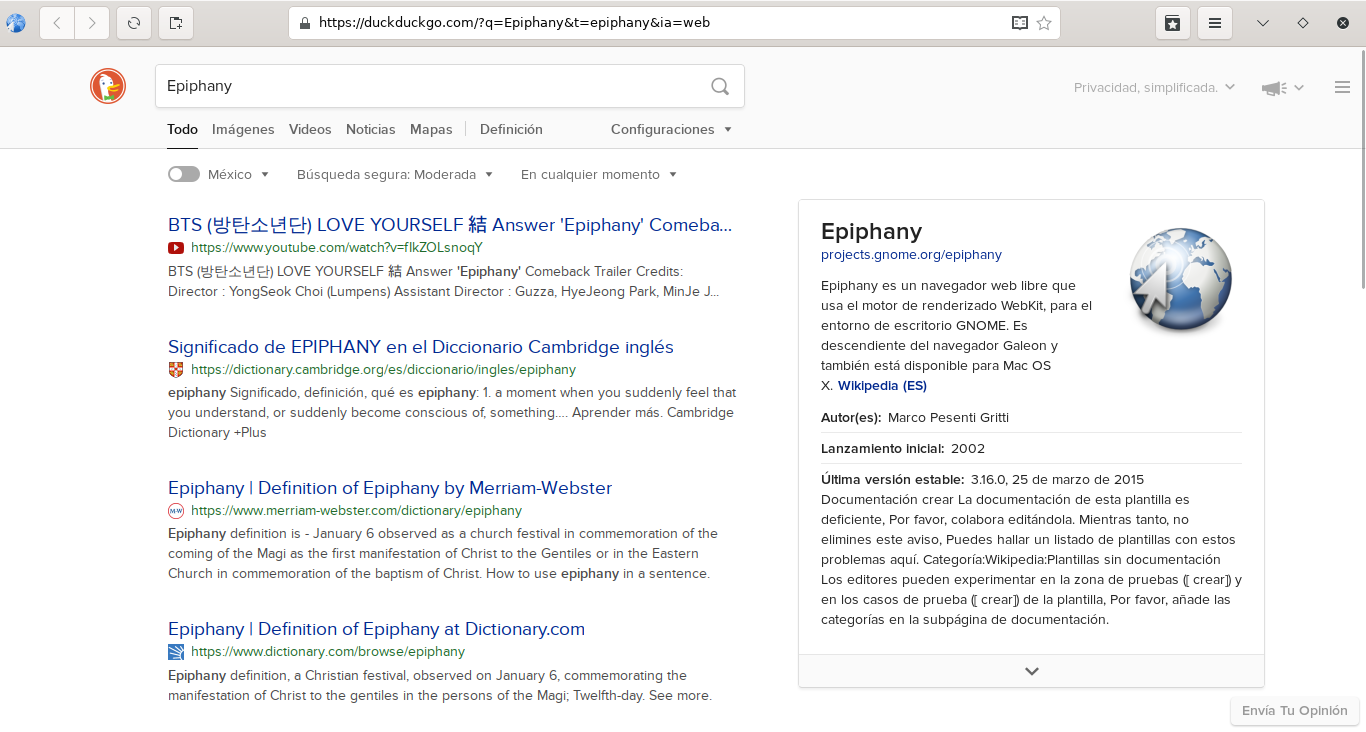Open the BTS LOVE YOURSELF Answer result

(450, 225)
